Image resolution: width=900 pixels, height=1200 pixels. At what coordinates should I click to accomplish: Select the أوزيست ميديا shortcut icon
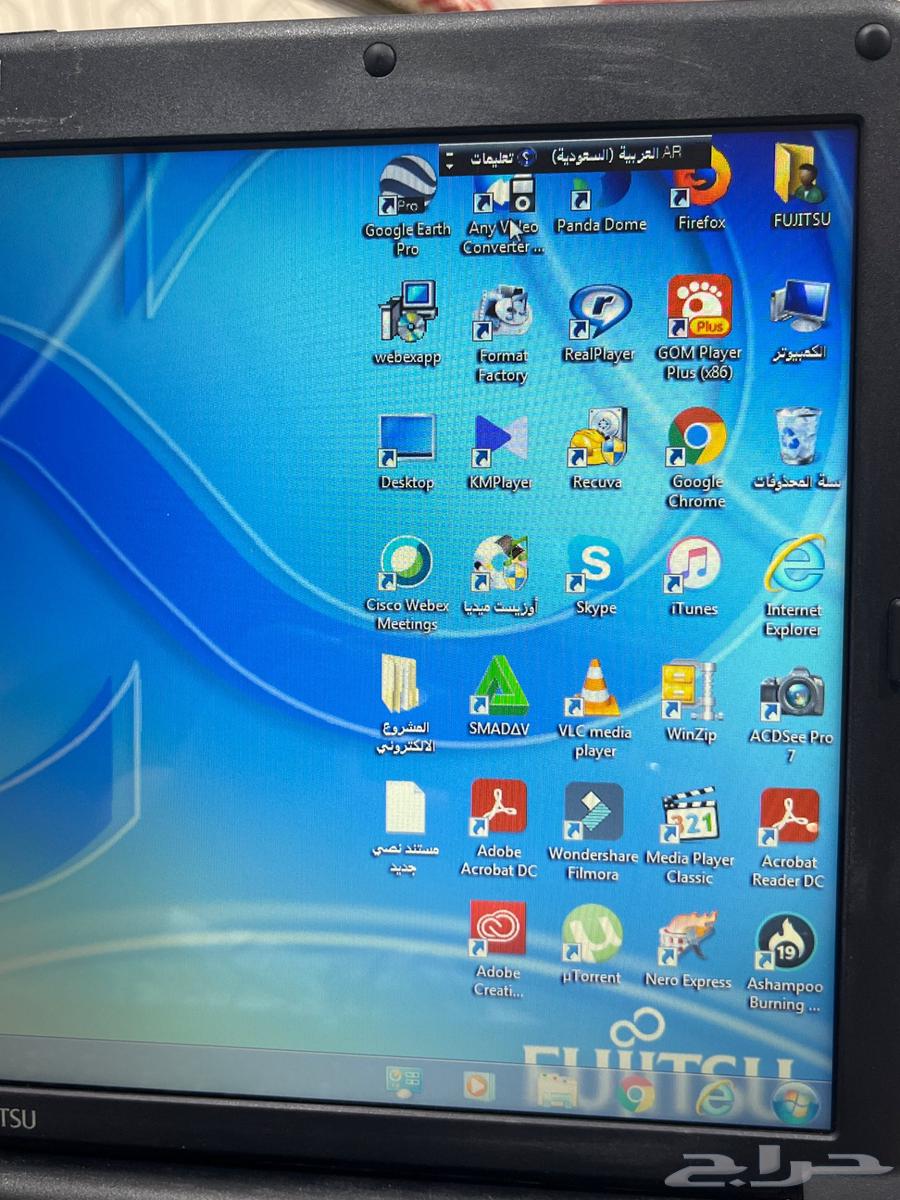pyautogui.click(x=500, y=575)
